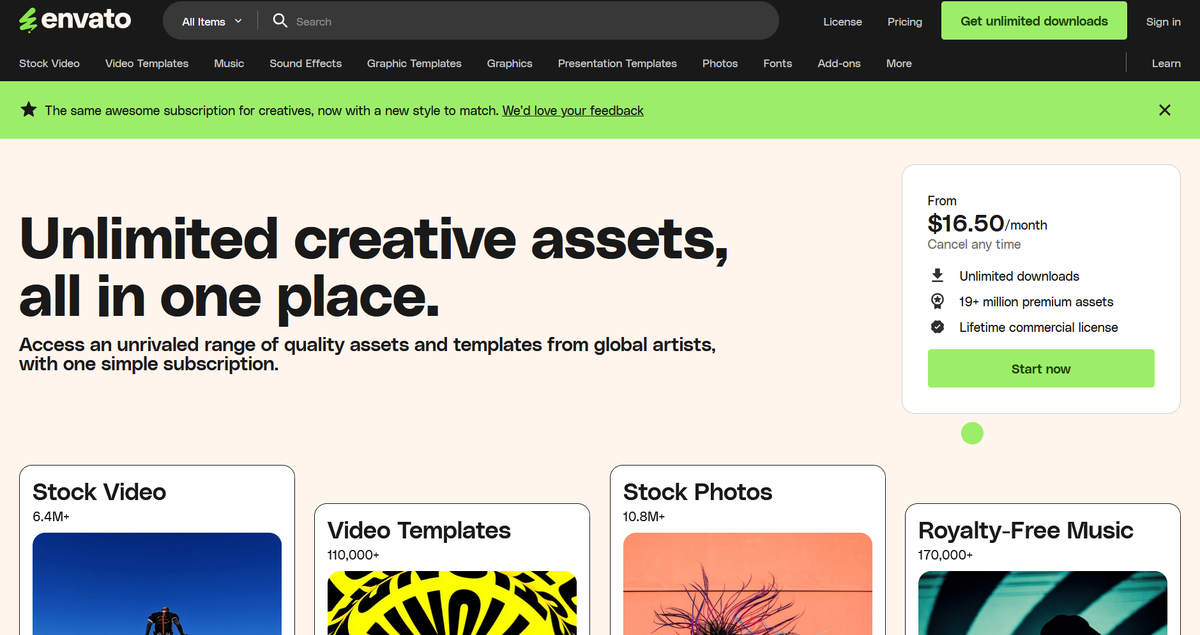Image resolution: width=1200 pixels, height=635 pixels.
Task: Click We'd love your feedback link
Action: click(x=573, y=110)
